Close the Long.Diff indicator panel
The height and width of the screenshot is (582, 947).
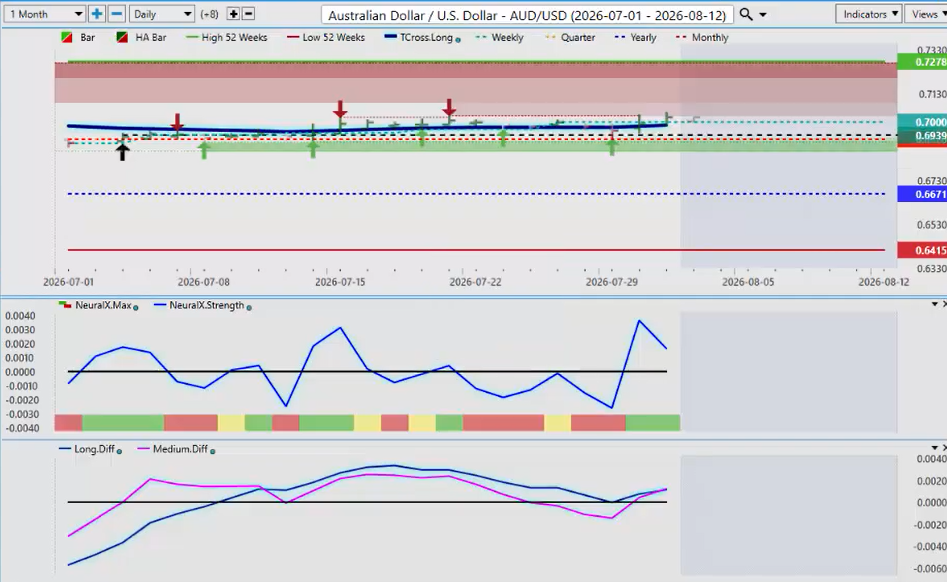pyautogui.click(x=944, y=447)
